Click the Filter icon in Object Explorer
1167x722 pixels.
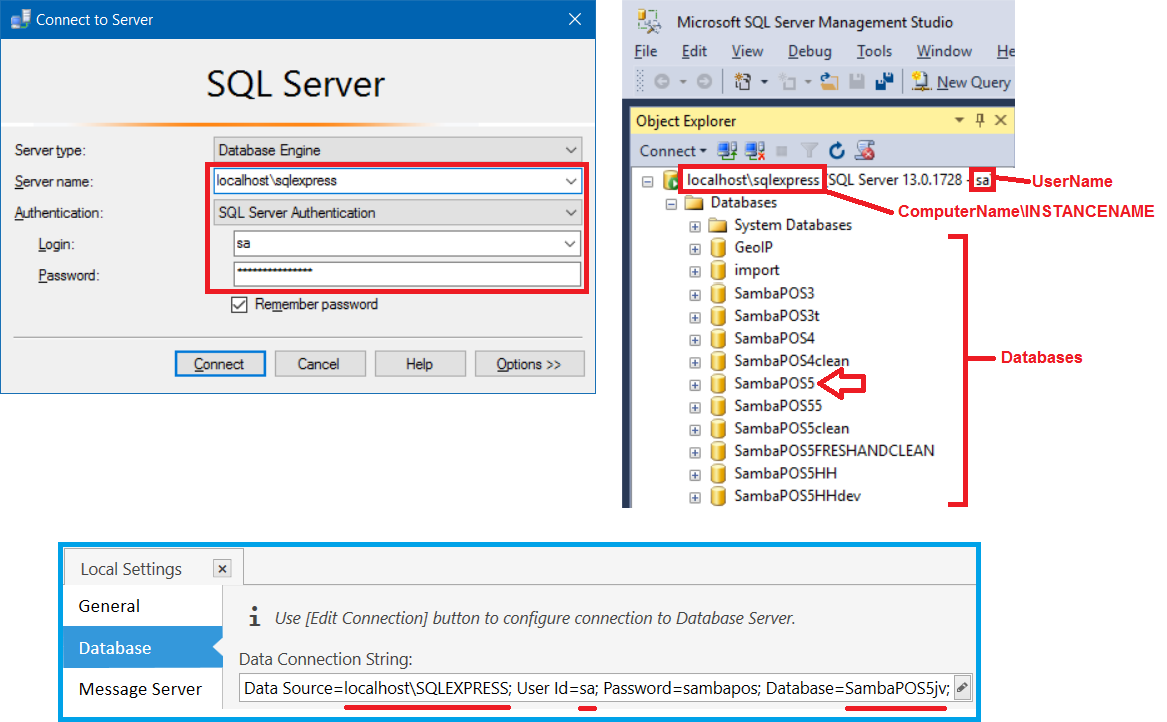809,151
